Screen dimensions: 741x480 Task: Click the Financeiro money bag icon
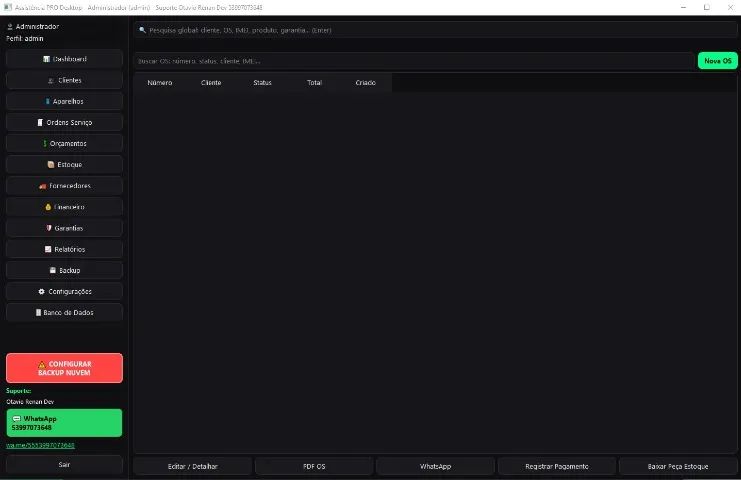click(x=48, y=207)
